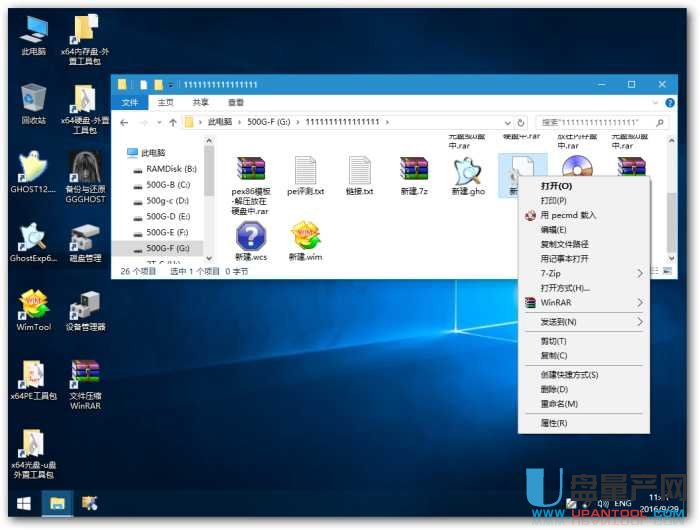
Task: Switch to the 共享 ribbon tab
Action: [200, 102]
